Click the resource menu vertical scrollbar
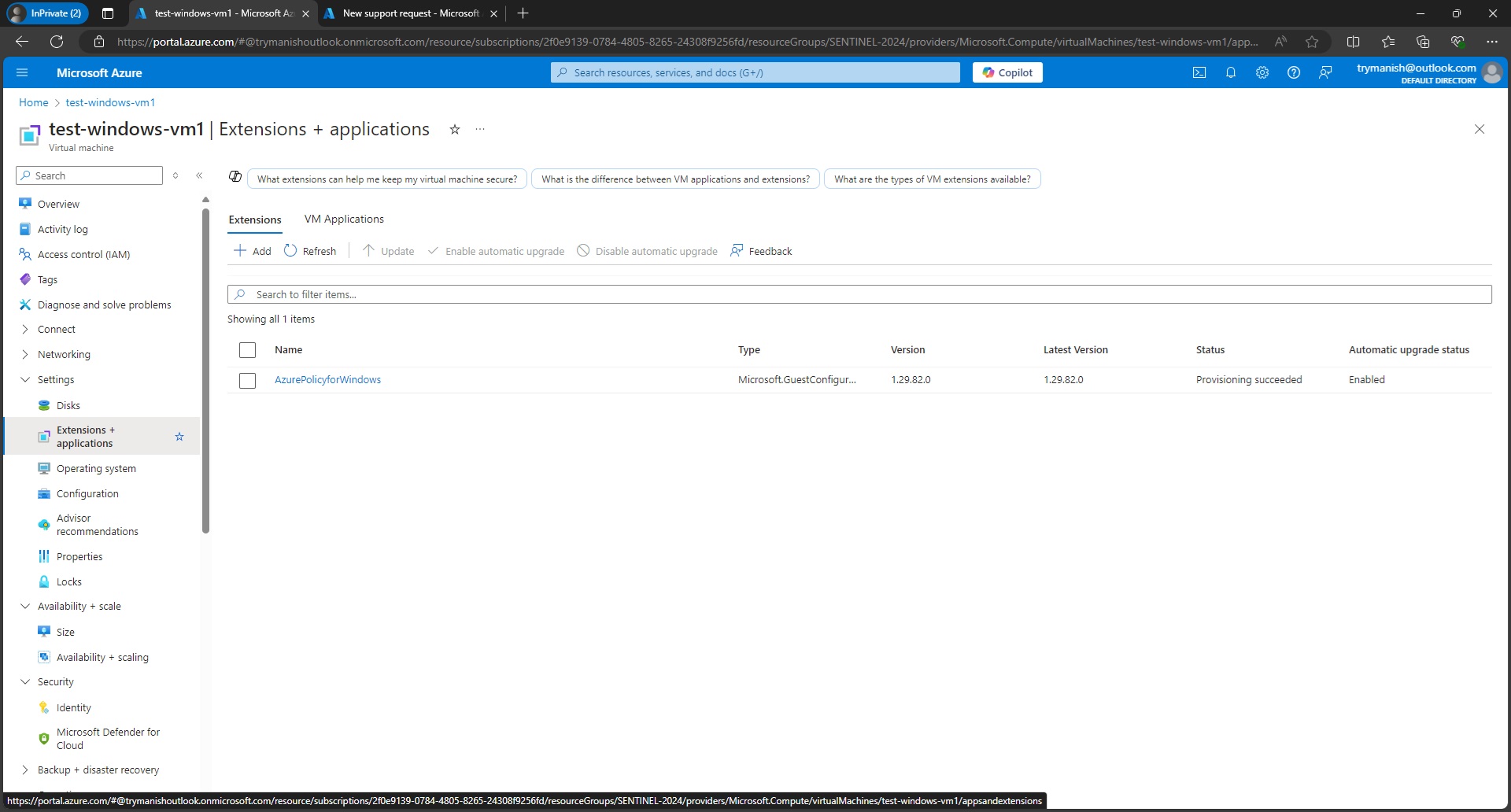Image resolution: width=1511 pixels, height=812 pixels. tap(205, 370)
